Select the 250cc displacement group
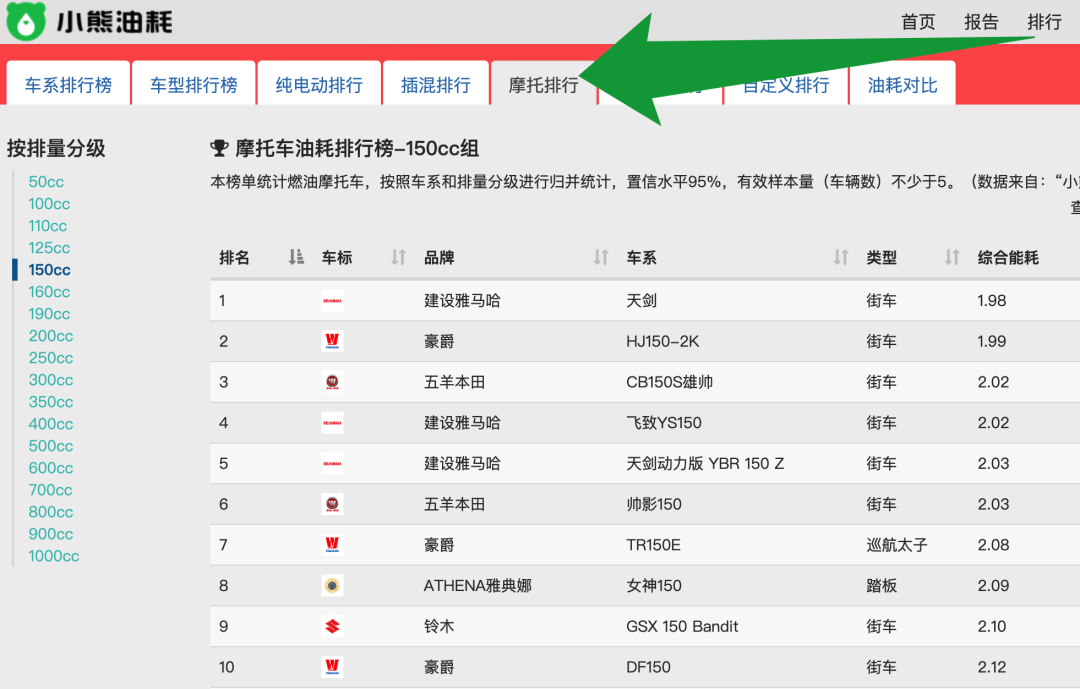1080x689 pixels. (x=50, y=358)
